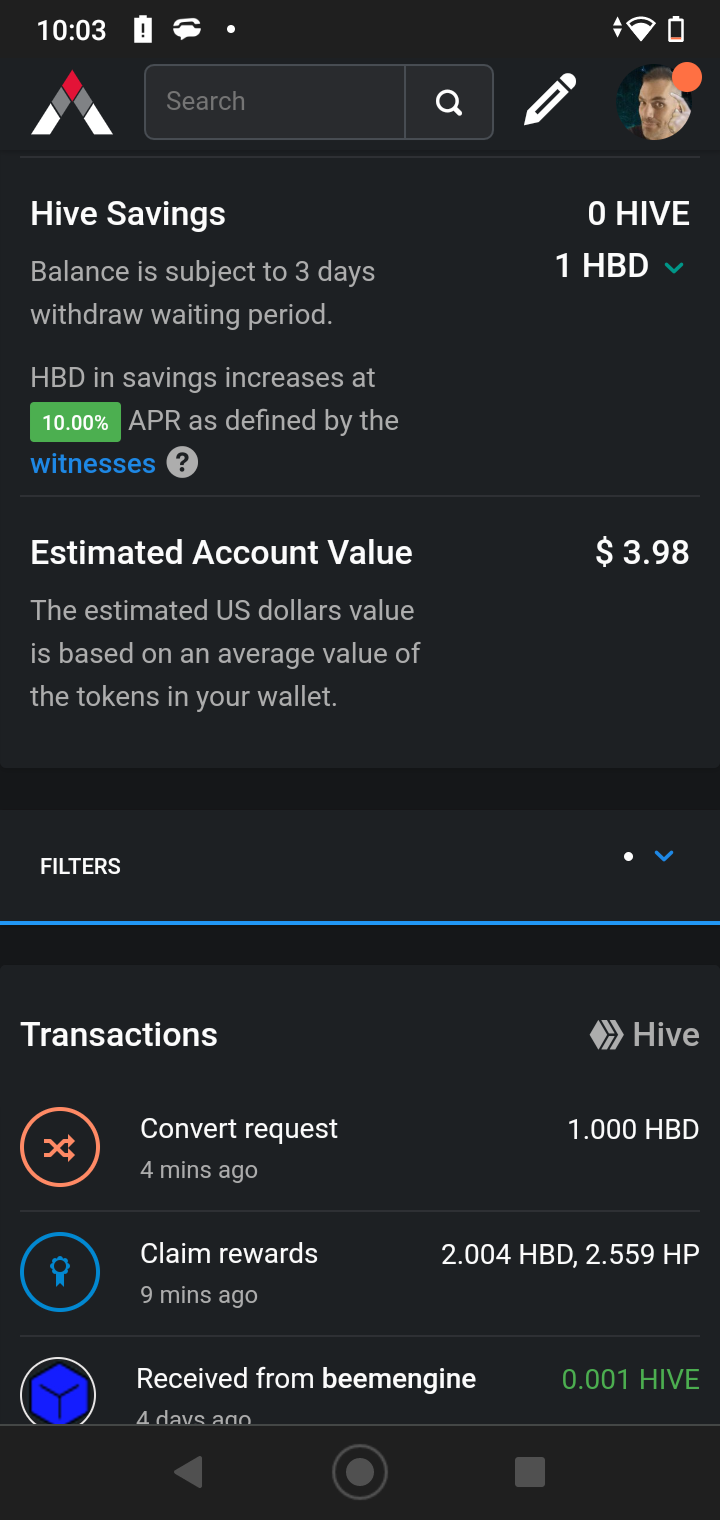Tap the question mark help icon
720x1520 pixels.
[182, 463]
